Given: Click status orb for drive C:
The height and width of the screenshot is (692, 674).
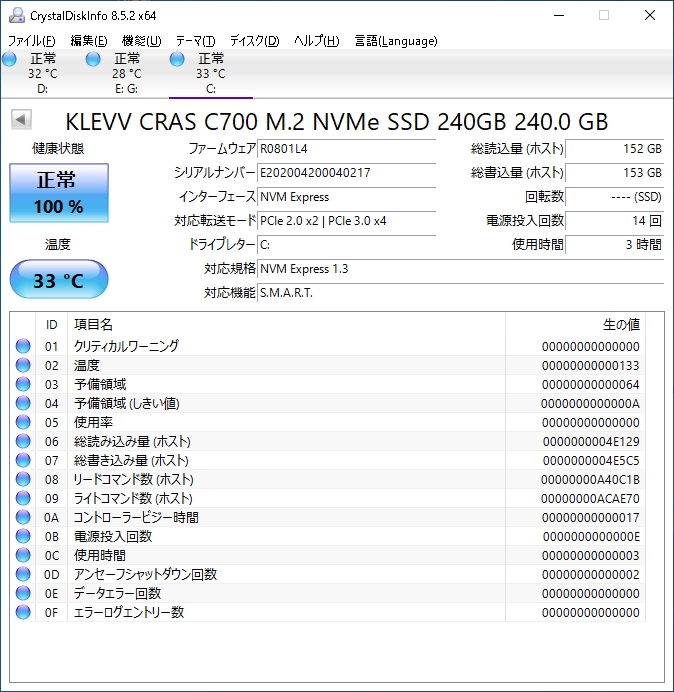Looking at the screenshot, I should tap(177, 59).
